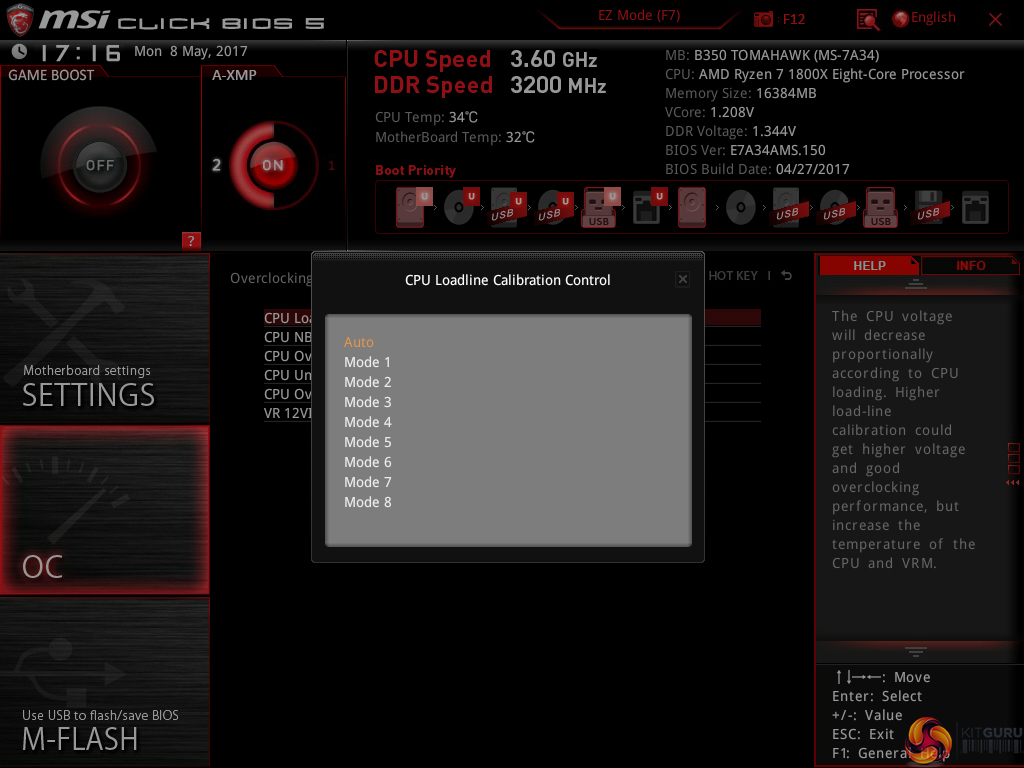This screenshot has height=768, width=1024.
Task: Select UEFI USB CD/DVD boot icon
Action: click(x=554, y=207)
